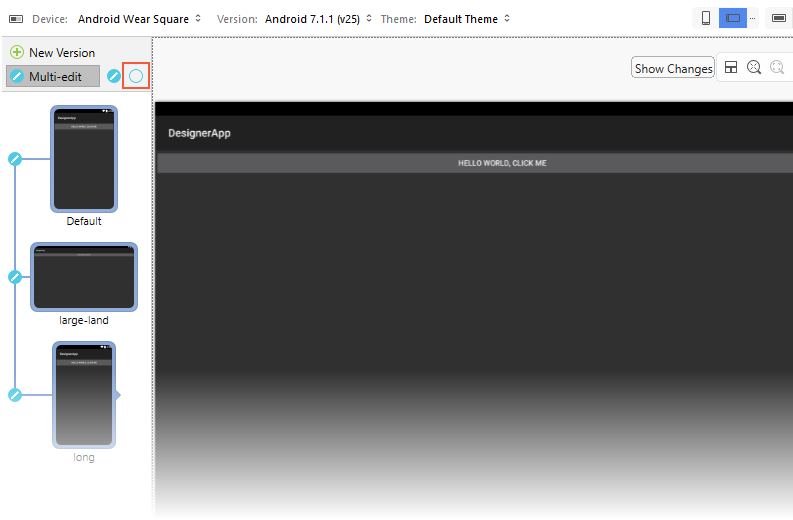Click the magnifier zoom icon with arrows

754,67
